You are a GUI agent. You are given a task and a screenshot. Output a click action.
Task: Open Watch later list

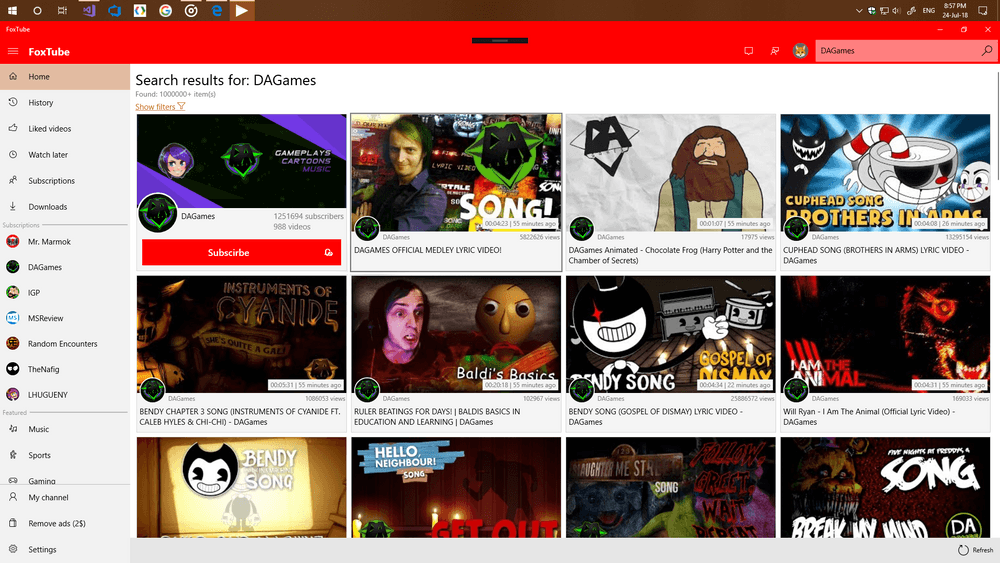pyautogui.click(x=65, y=155)
